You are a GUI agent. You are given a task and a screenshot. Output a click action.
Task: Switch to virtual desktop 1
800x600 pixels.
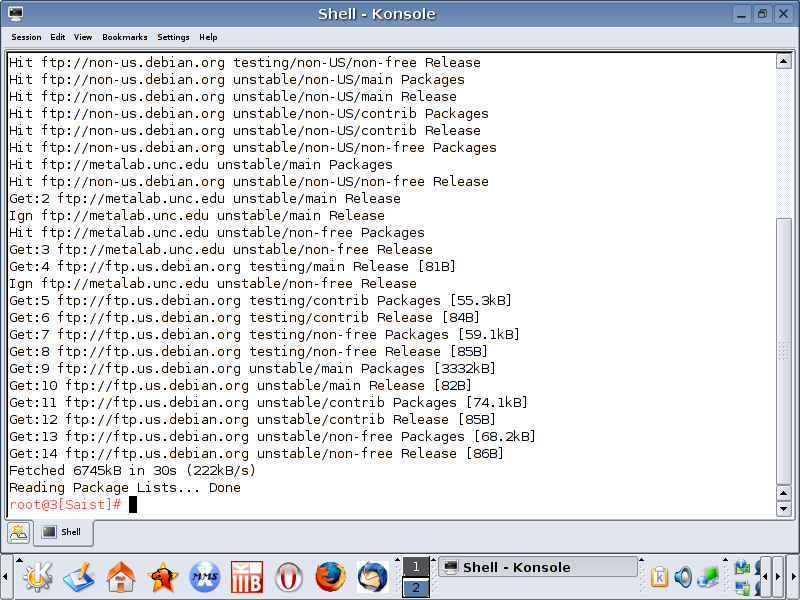[416, 567]
